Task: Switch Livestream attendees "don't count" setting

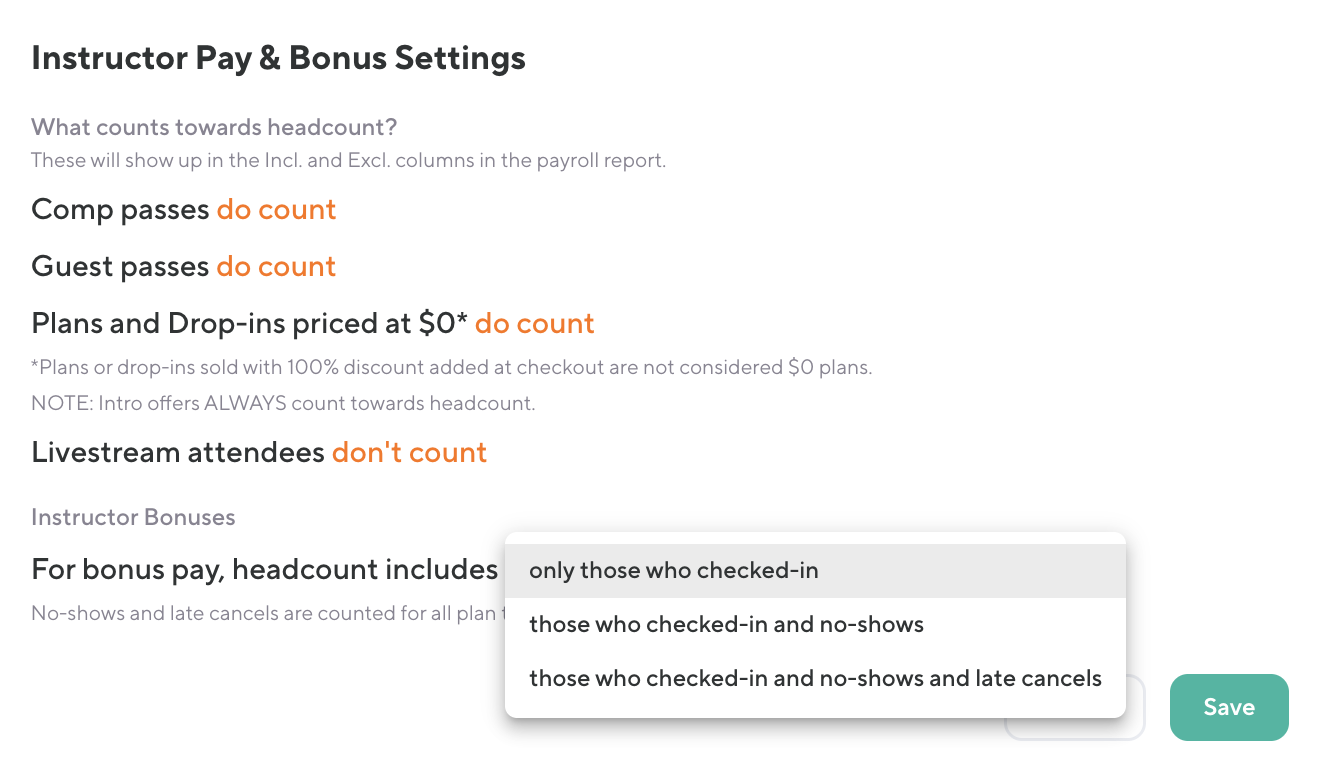Action: coord(409,453)
